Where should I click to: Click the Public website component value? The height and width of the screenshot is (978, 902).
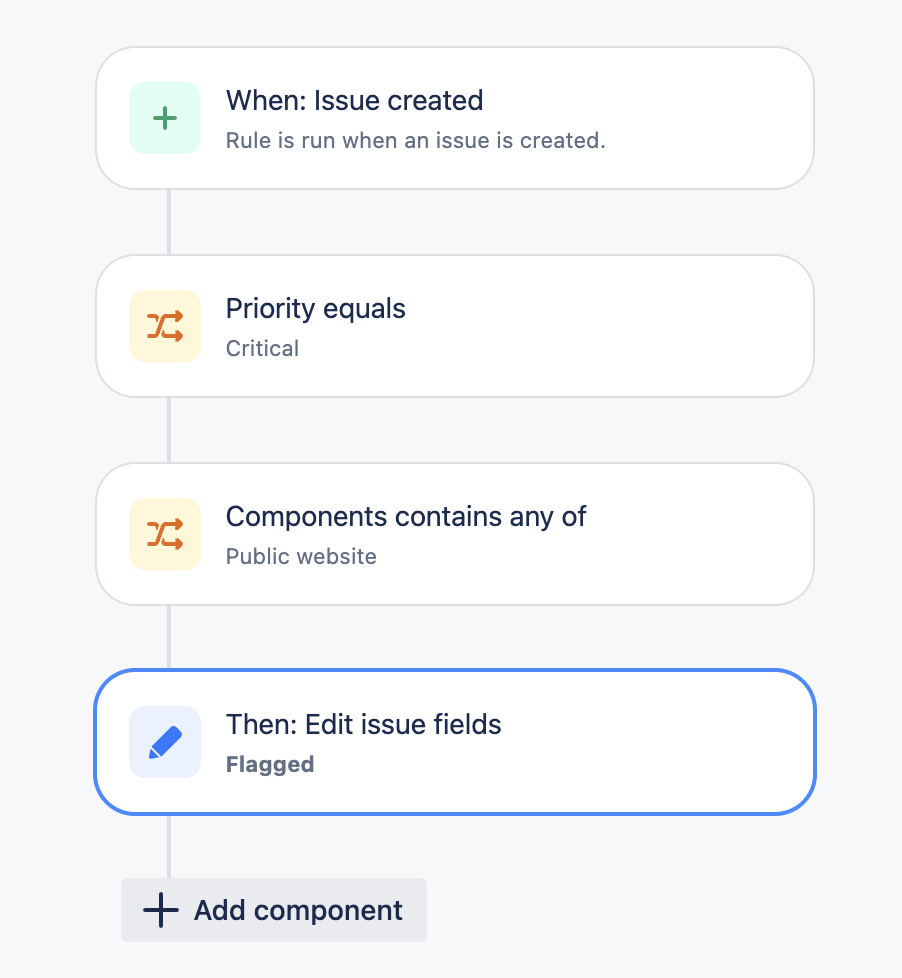tap(301, 556)
